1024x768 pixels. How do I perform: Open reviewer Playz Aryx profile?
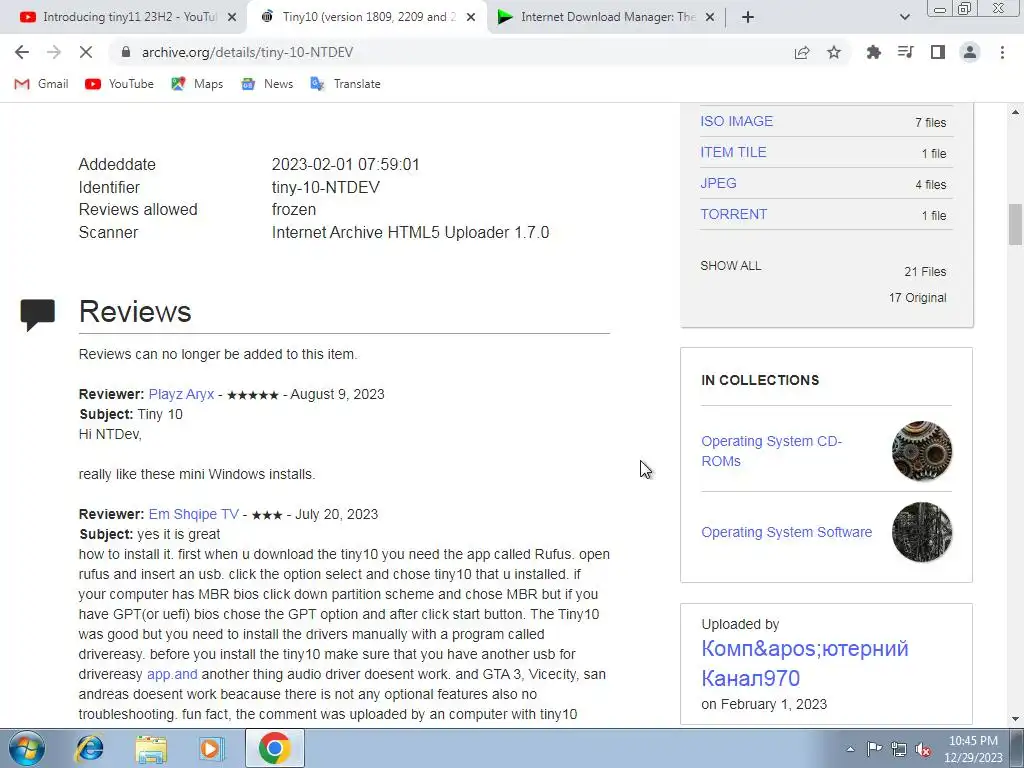coord(181,394)
